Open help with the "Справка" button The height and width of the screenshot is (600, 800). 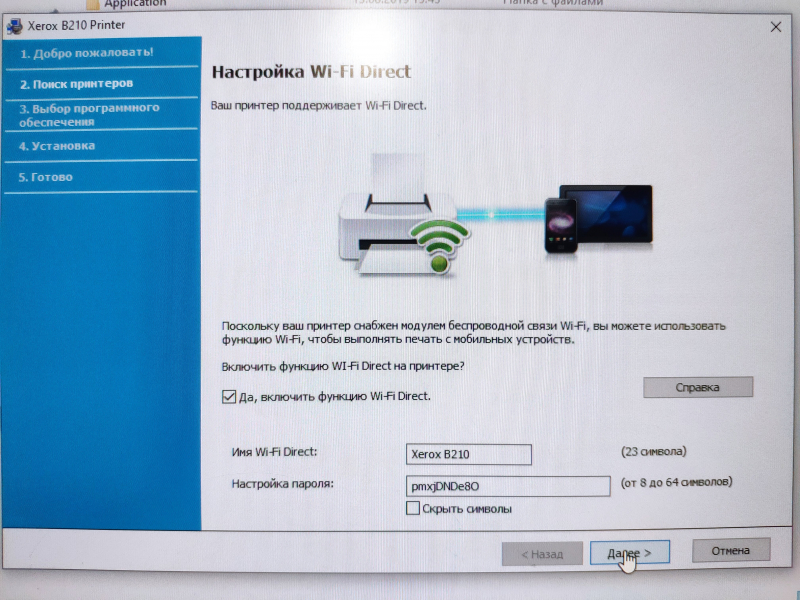click(x=697, y=387)
